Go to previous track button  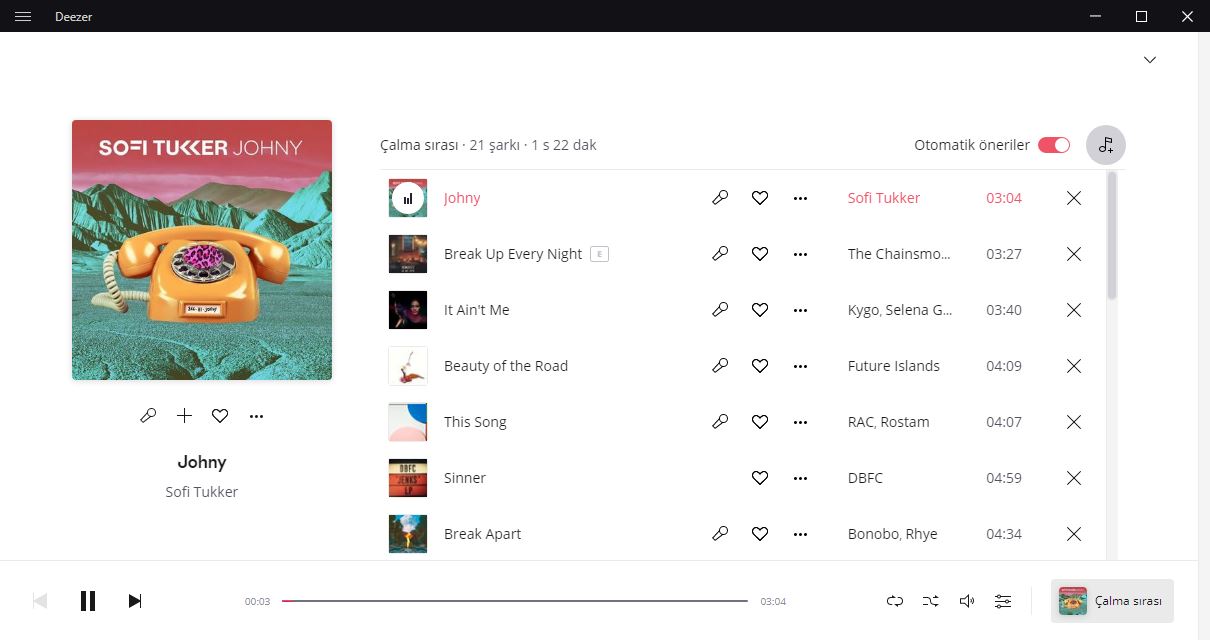click(x=40, y=601)
